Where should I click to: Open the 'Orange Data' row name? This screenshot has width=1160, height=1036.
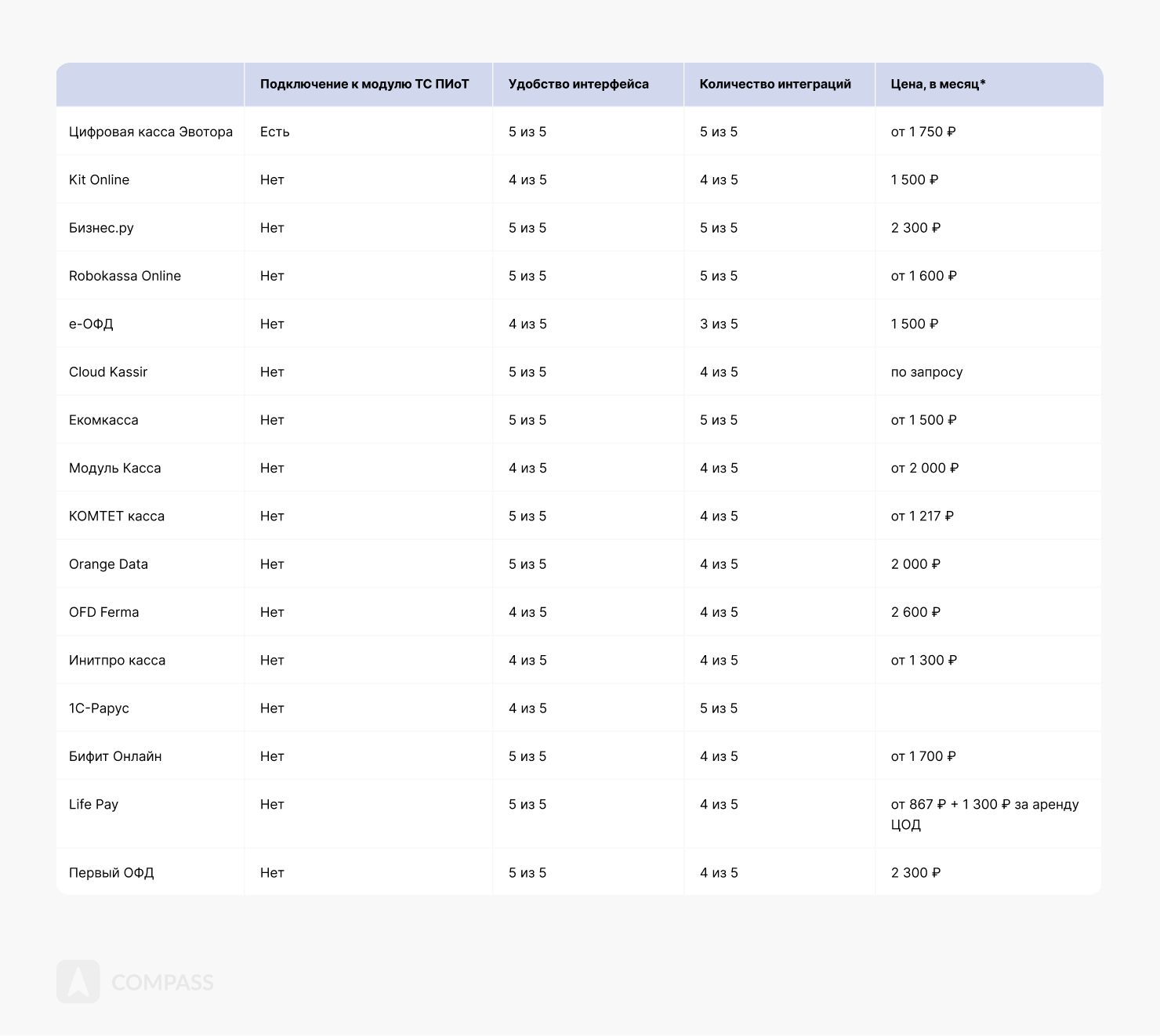(108, 564)
